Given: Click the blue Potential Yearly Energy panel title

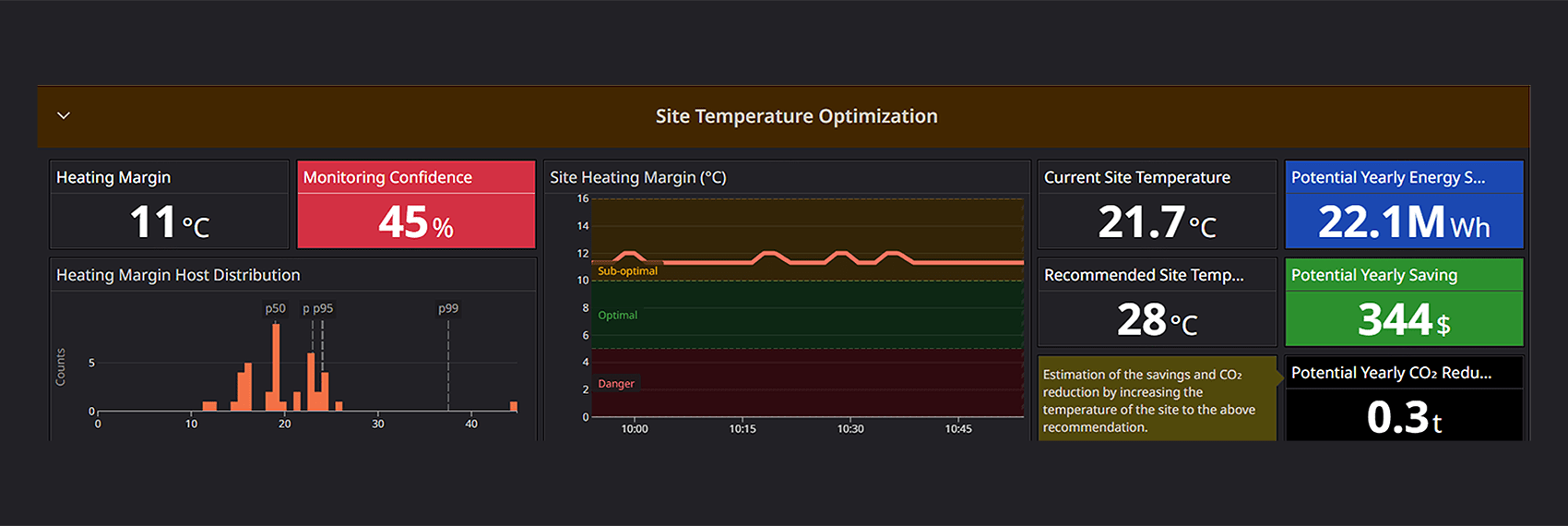Looking at the screenshot, I should point(1387,177).
